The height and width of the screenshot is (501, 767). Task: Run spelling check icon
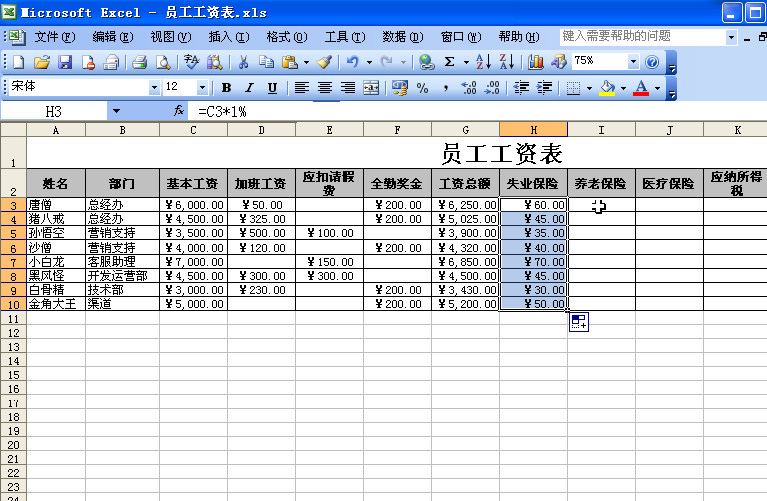(191, 62)
